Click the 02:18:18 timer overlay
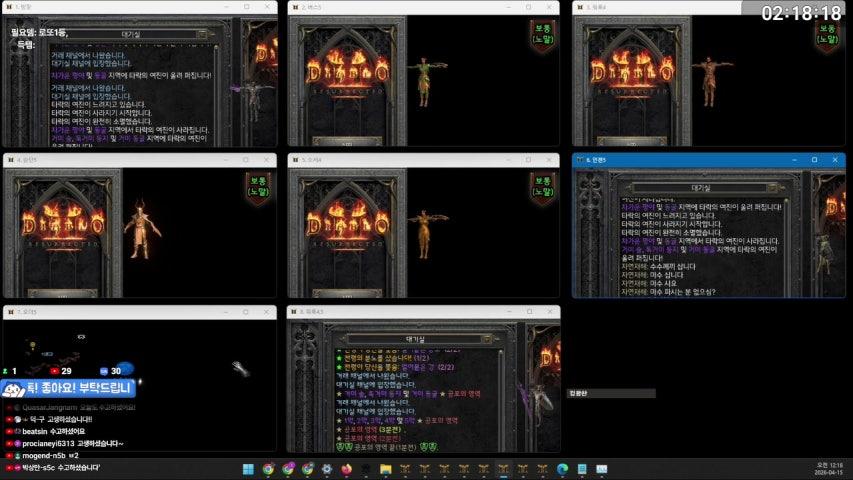Screen dimensions: 853x480 click(x=801, y=13)
